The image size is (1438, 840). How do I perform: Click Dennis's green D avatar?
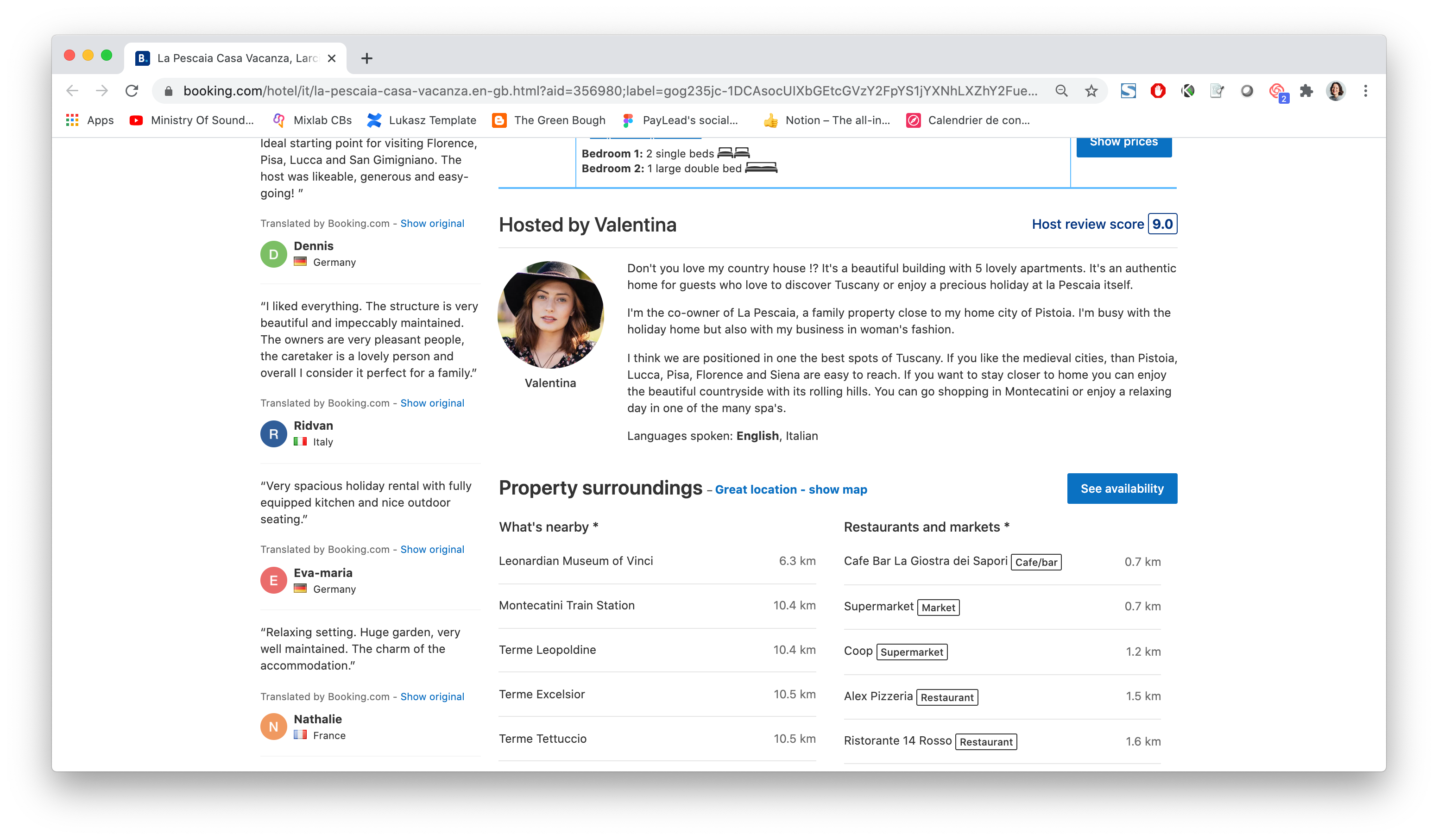pyautogui.click(x=273, y=254)
